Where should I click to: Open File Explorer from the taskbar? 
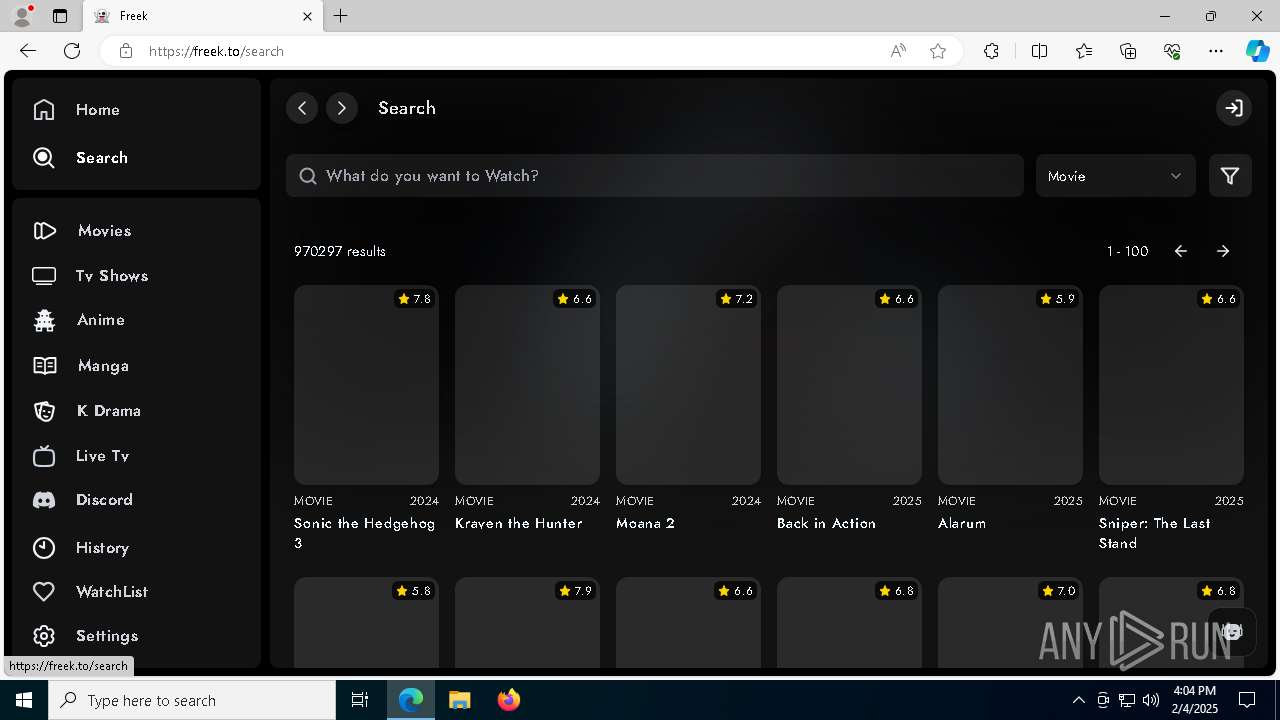(459, 700)
